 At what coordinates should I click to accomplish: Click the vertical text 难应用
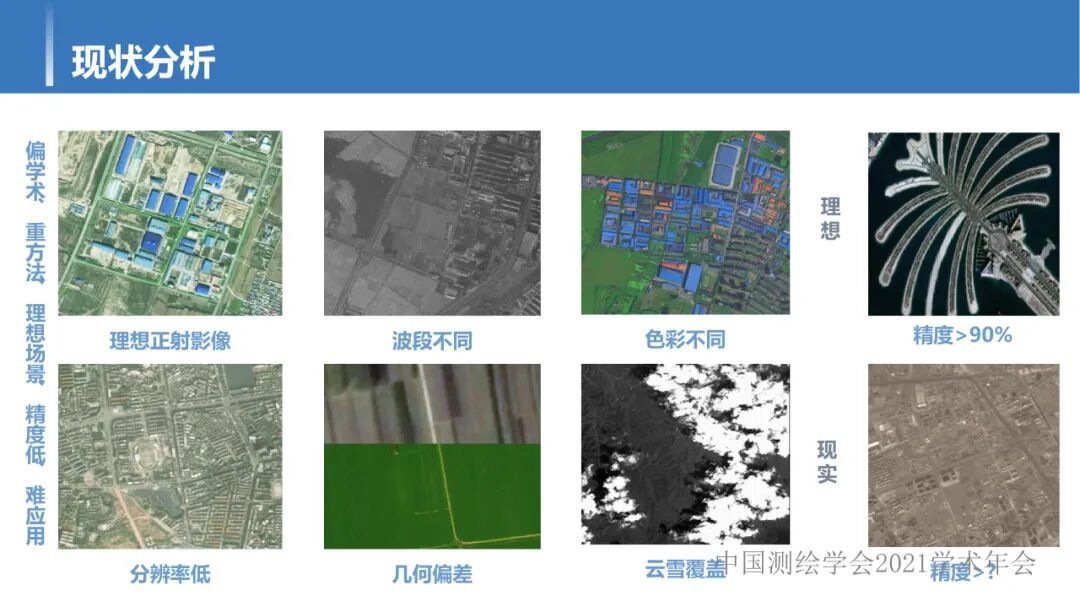point(35,515)
